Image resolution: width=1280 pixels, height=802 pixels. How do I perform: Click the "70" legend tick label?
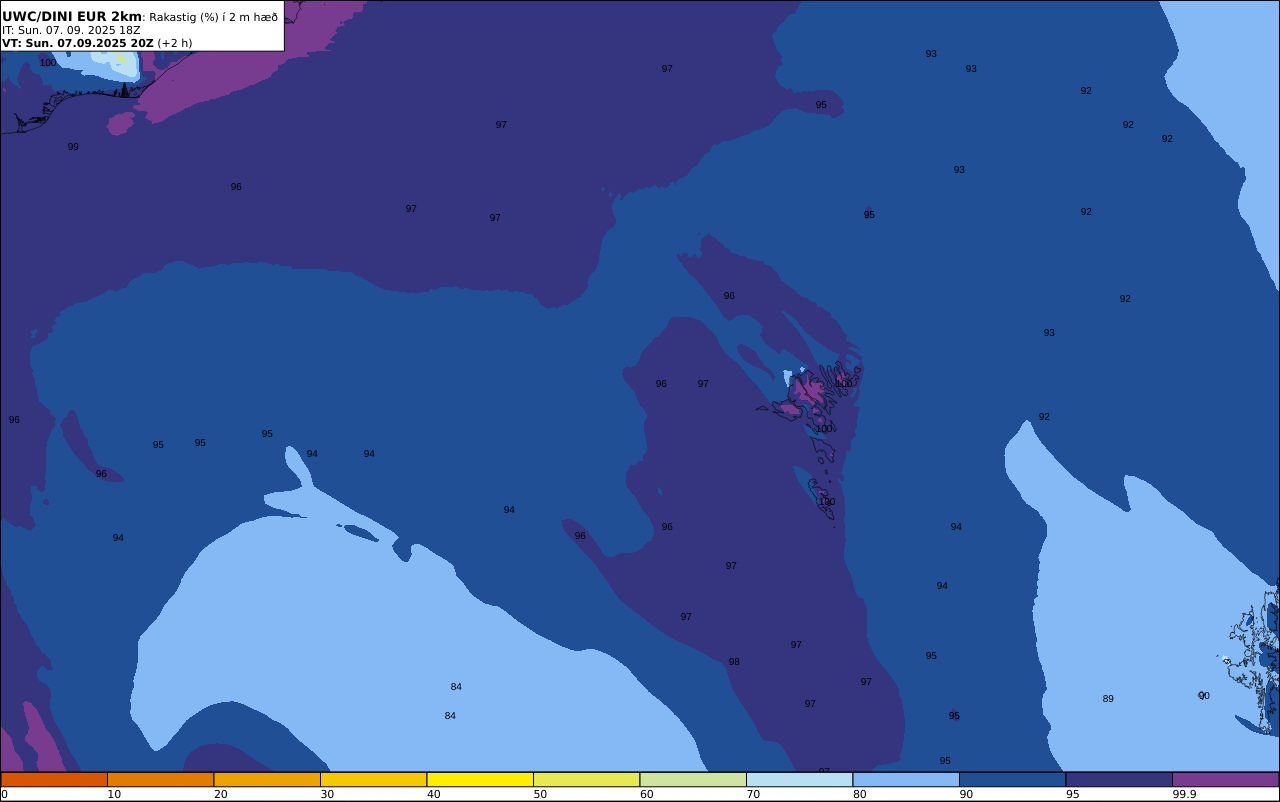[x=753, y=794]
